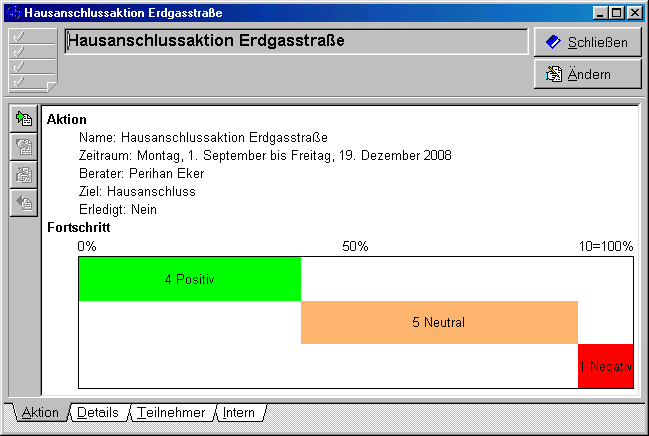Switch to the Intern tab
The width and height of the screenshot is (649, 436).
[x=239, y=412]
